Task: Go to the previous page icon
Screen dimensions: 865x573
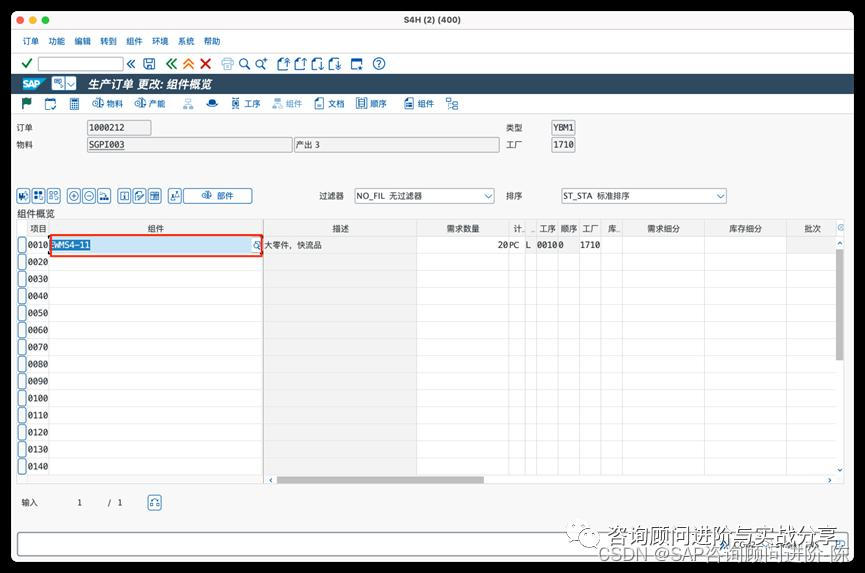Action: [300, 64]
